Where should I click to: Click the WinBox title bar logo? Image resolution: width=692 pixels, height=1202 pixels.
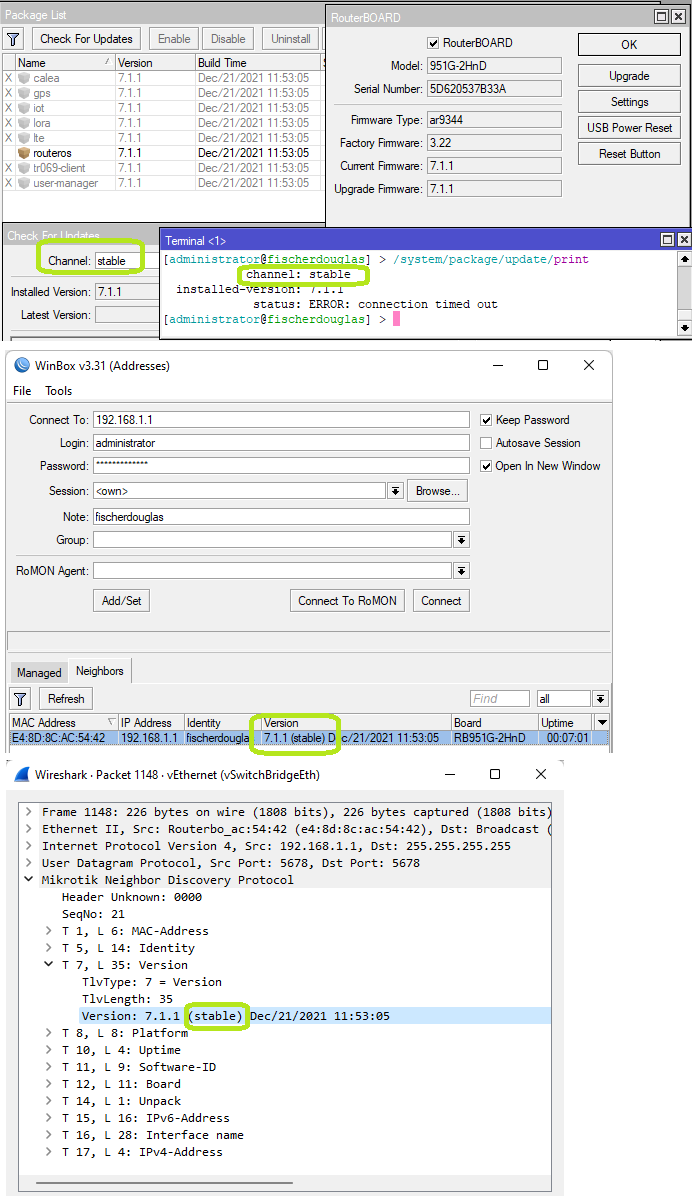[x=22, y=366]
